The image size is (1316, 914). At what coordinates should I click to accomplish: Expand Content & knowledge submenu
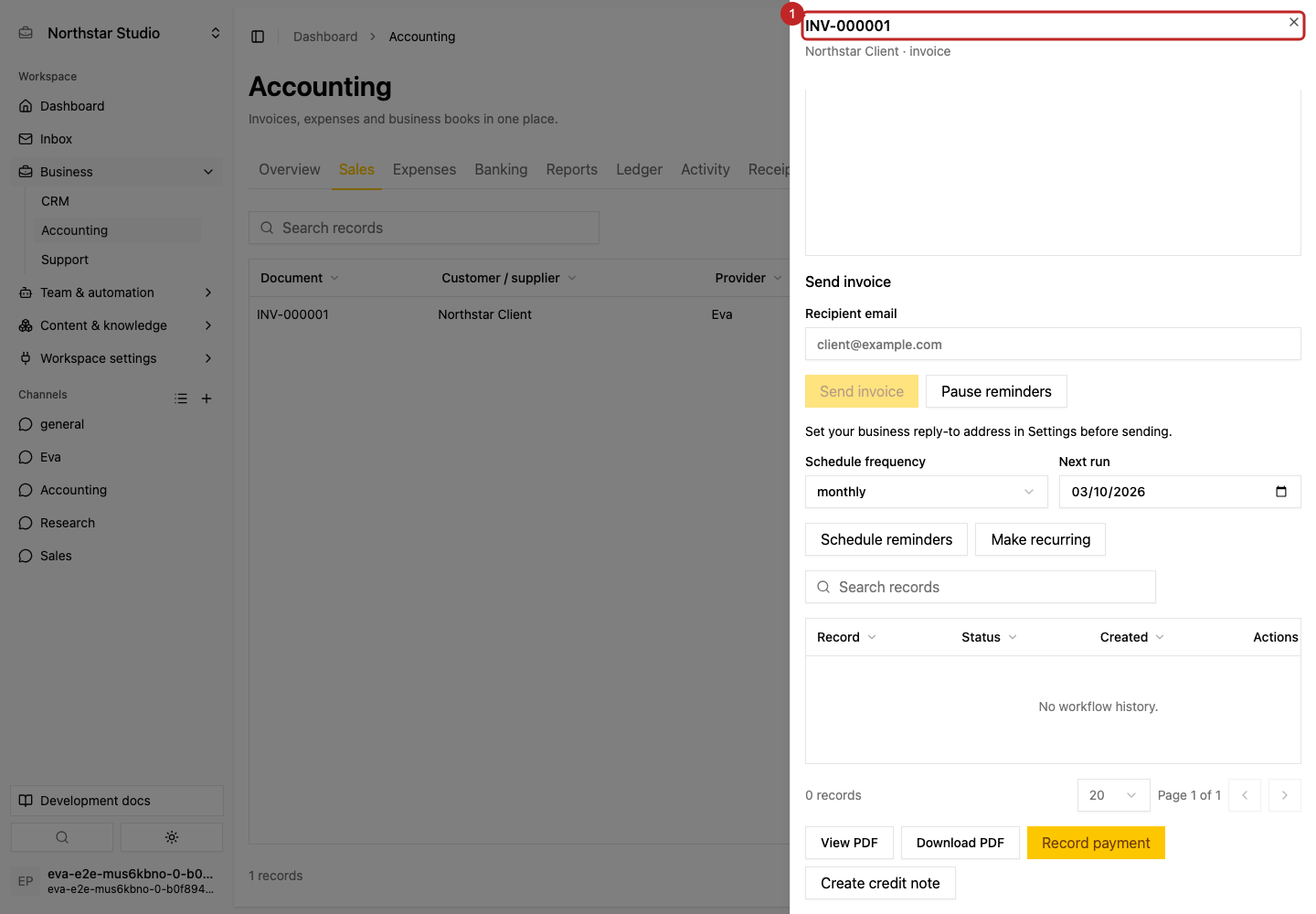coord(208,325)
